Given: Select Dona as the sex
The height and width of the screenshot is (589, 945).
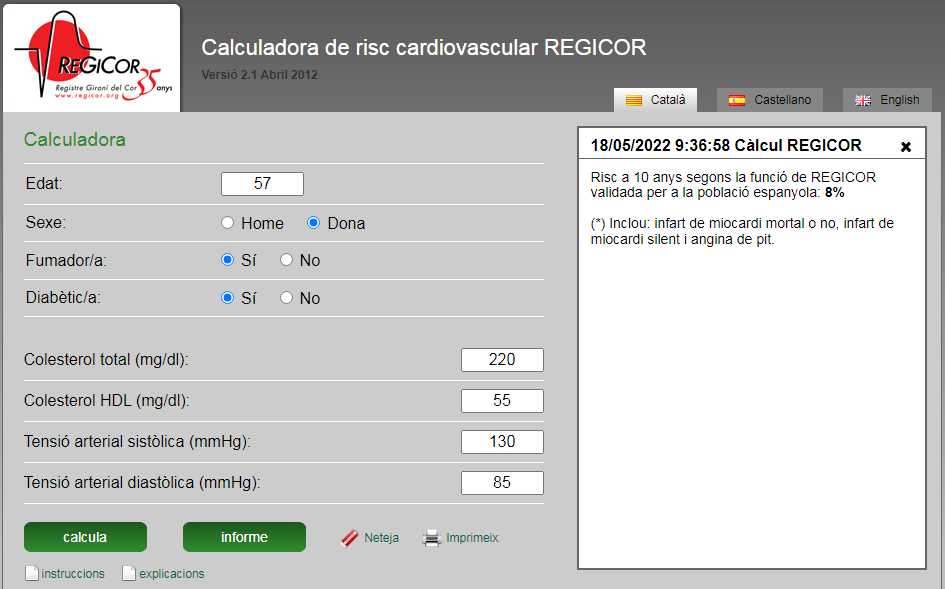Looking at the screenshot, I should click(313, 223).
